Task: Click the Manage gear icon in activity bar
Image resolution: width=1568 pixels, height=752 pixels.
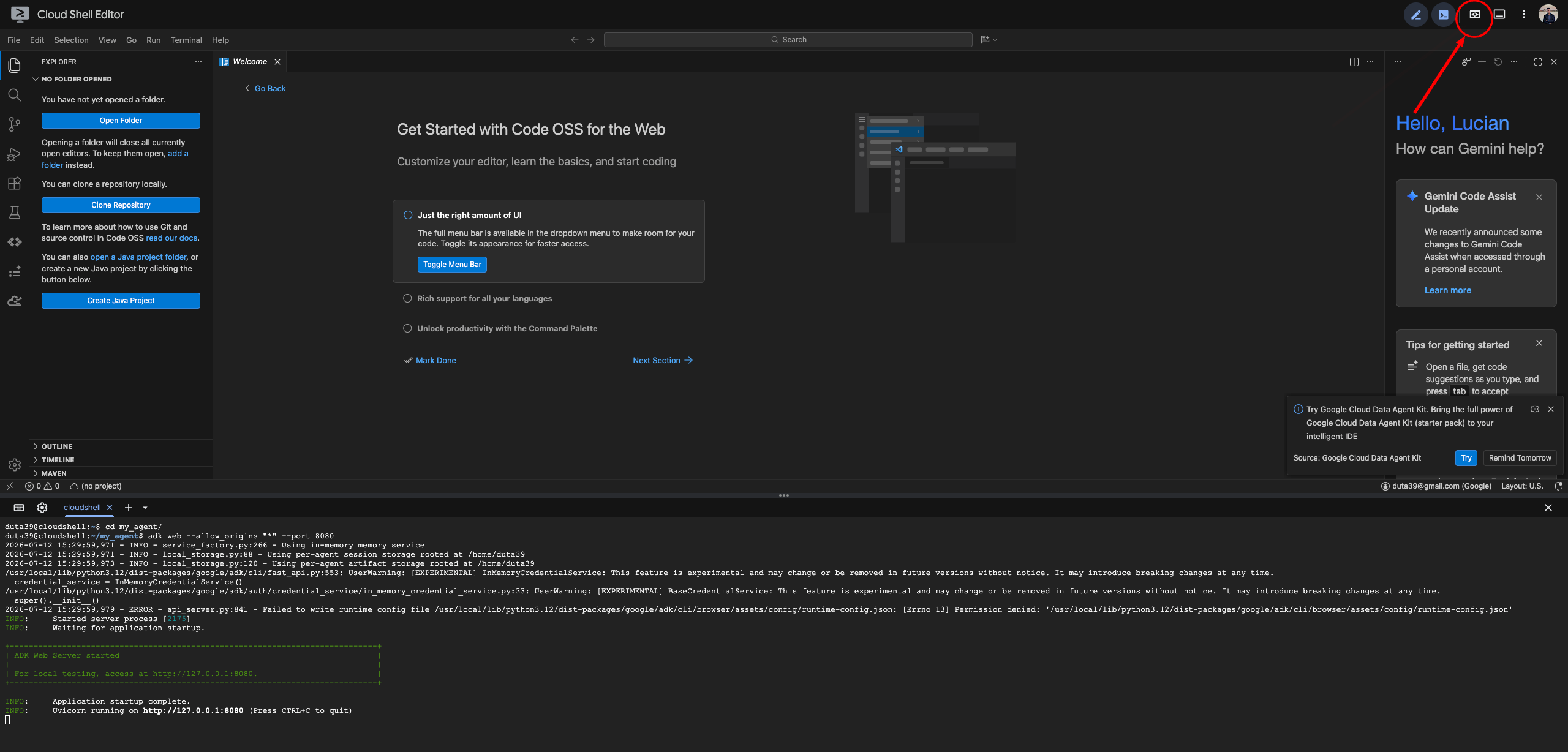Action: (x=15, y=465)
